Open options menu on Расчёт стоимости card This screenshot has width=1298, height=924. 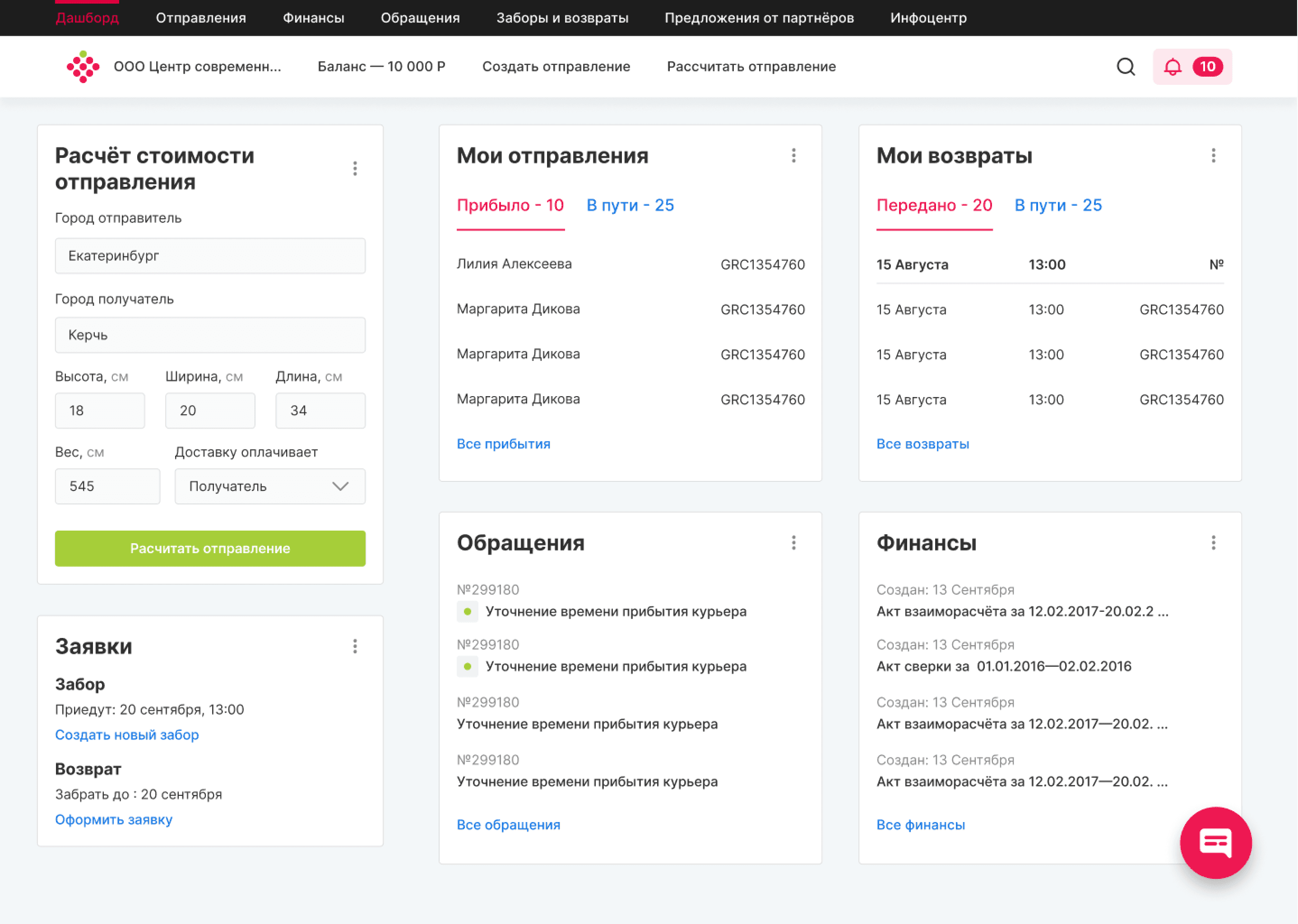point(355,168)
